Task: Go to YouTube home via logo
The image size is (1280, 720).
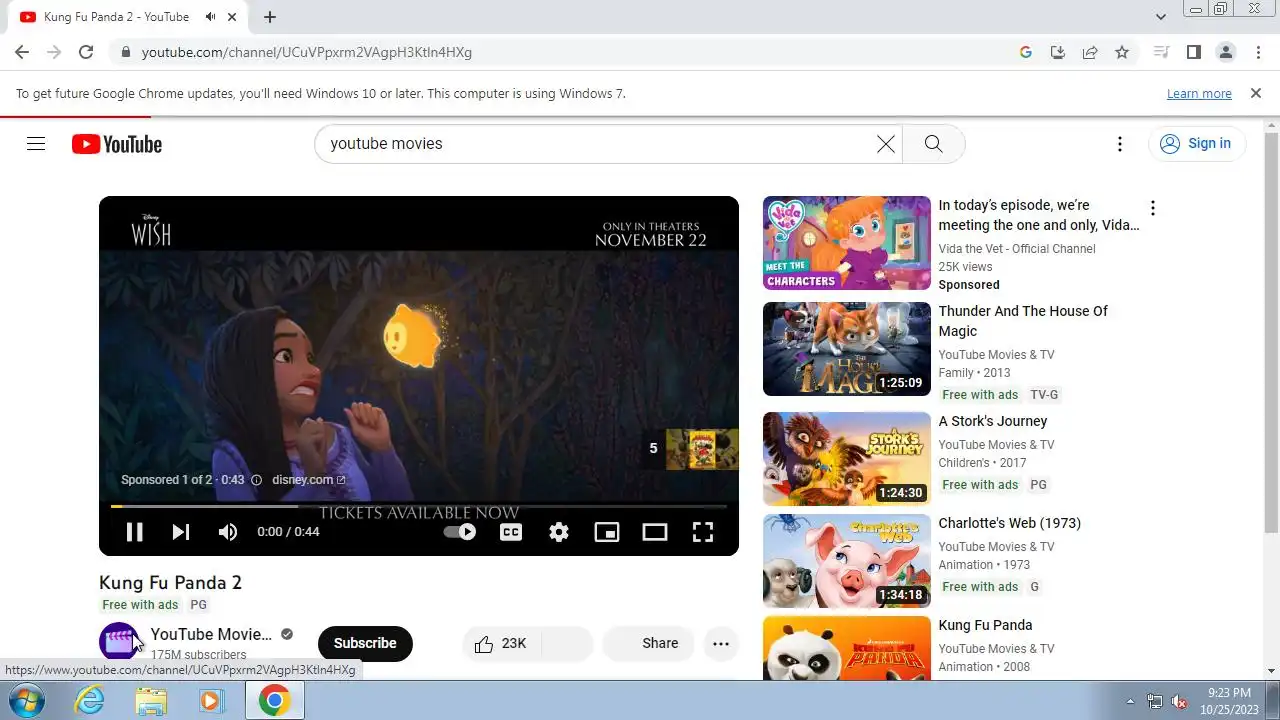Action: [x=117, y=144]
